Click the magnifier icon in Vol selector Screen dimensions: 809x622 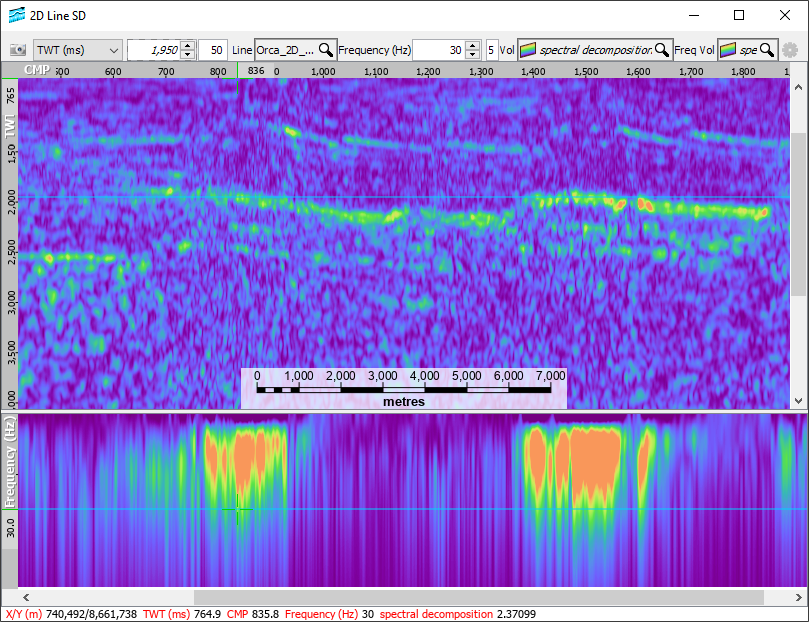[662, 50]
